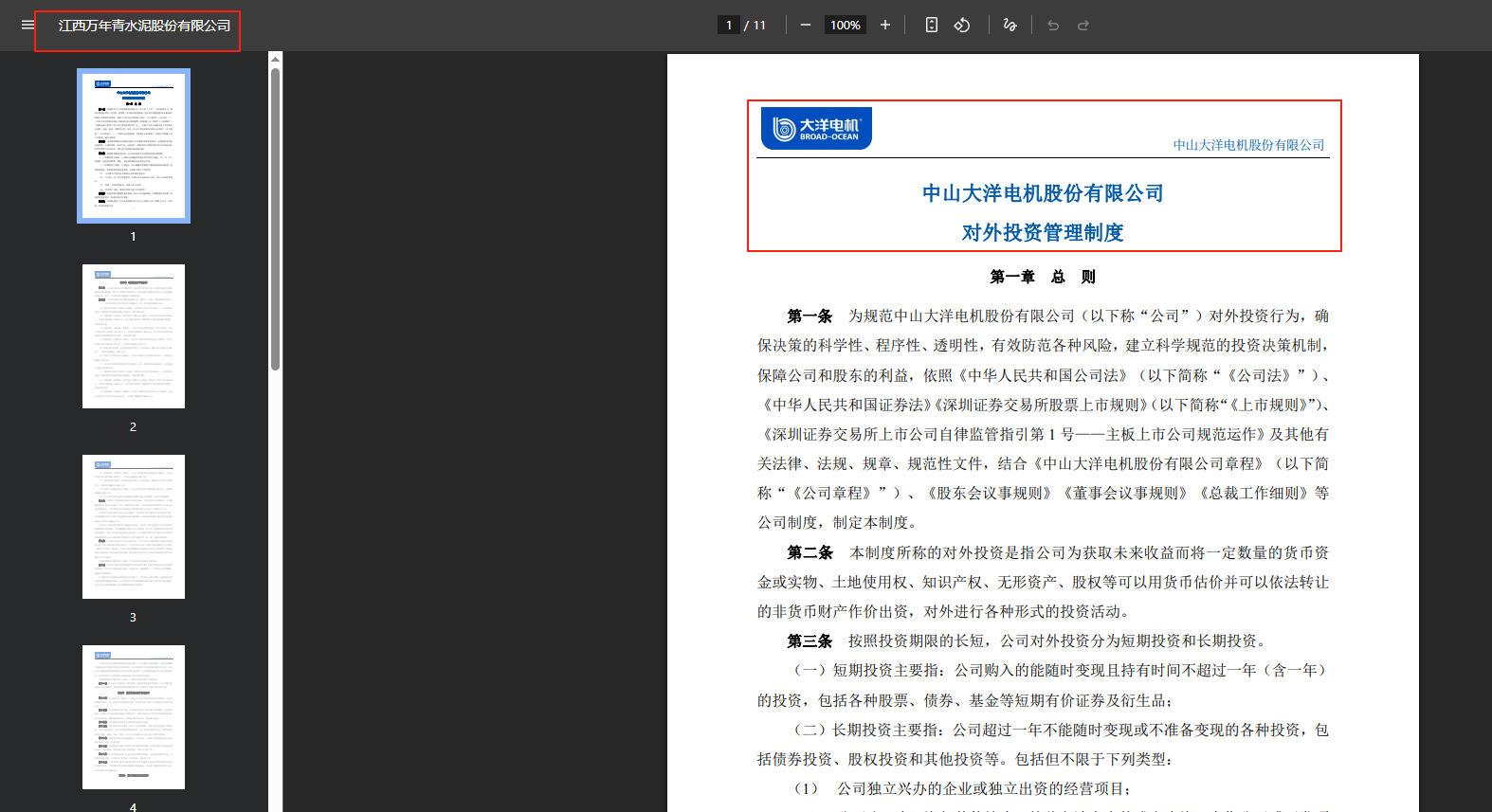This screenshot has width=1492, height=812.
Task: Open page 2 thumbnail
Action: pos(134,336)
